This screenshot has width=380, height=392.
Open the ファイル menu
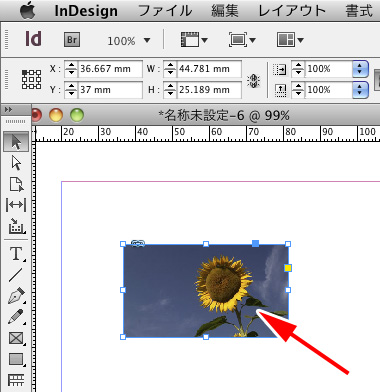(165, 11)
